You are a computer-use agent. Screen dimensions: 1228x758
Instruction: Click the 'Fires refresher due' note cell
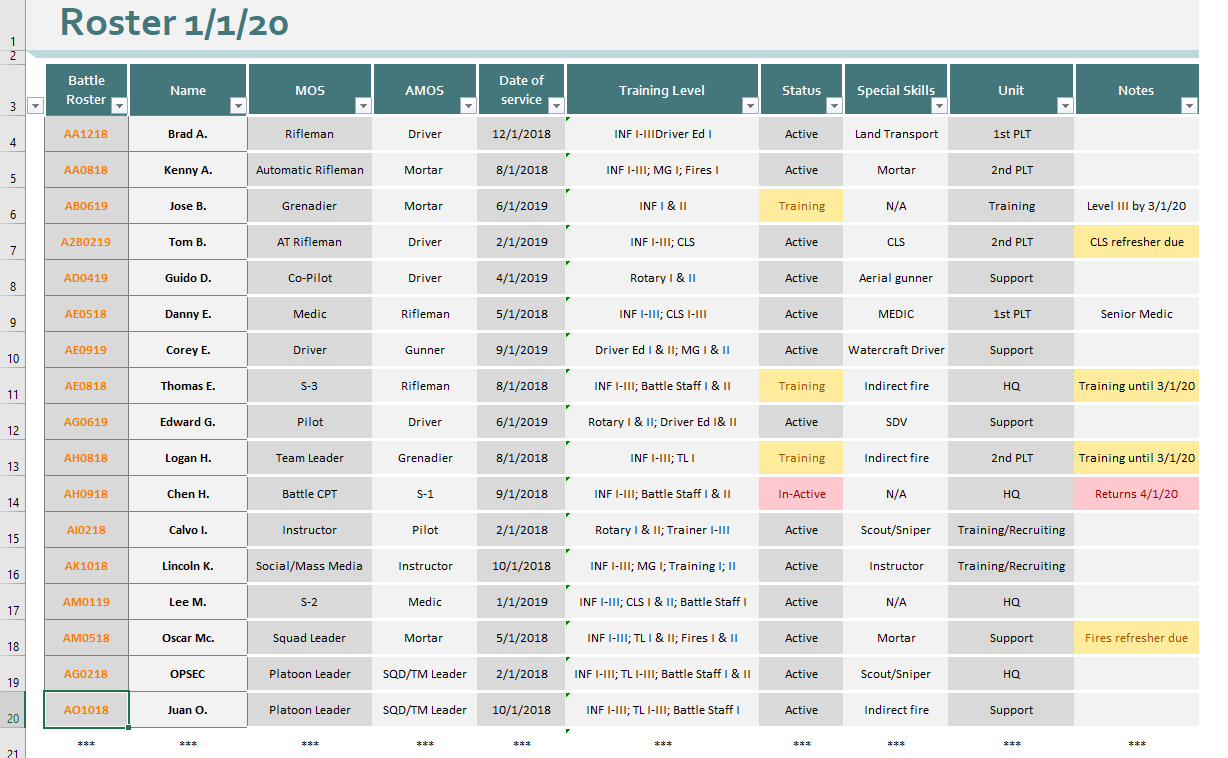(1136, 638)
